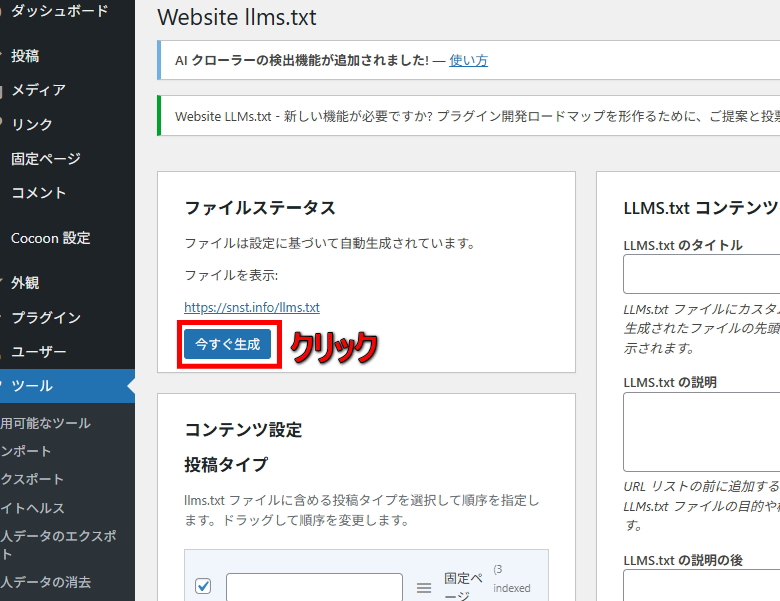Click the 今すぐ生成 button
This screenshot has width=780, height=601.
pyautogui.click(x=227, y=344)
